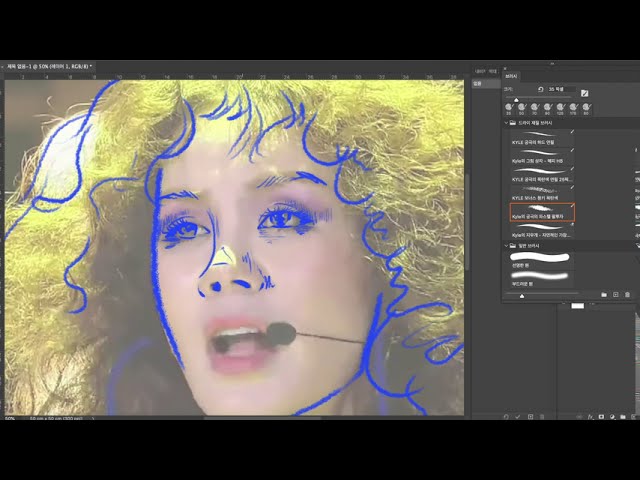Create new brush with the plus-square icon
The height and width of the screenshot is (480, 640).
616,295
